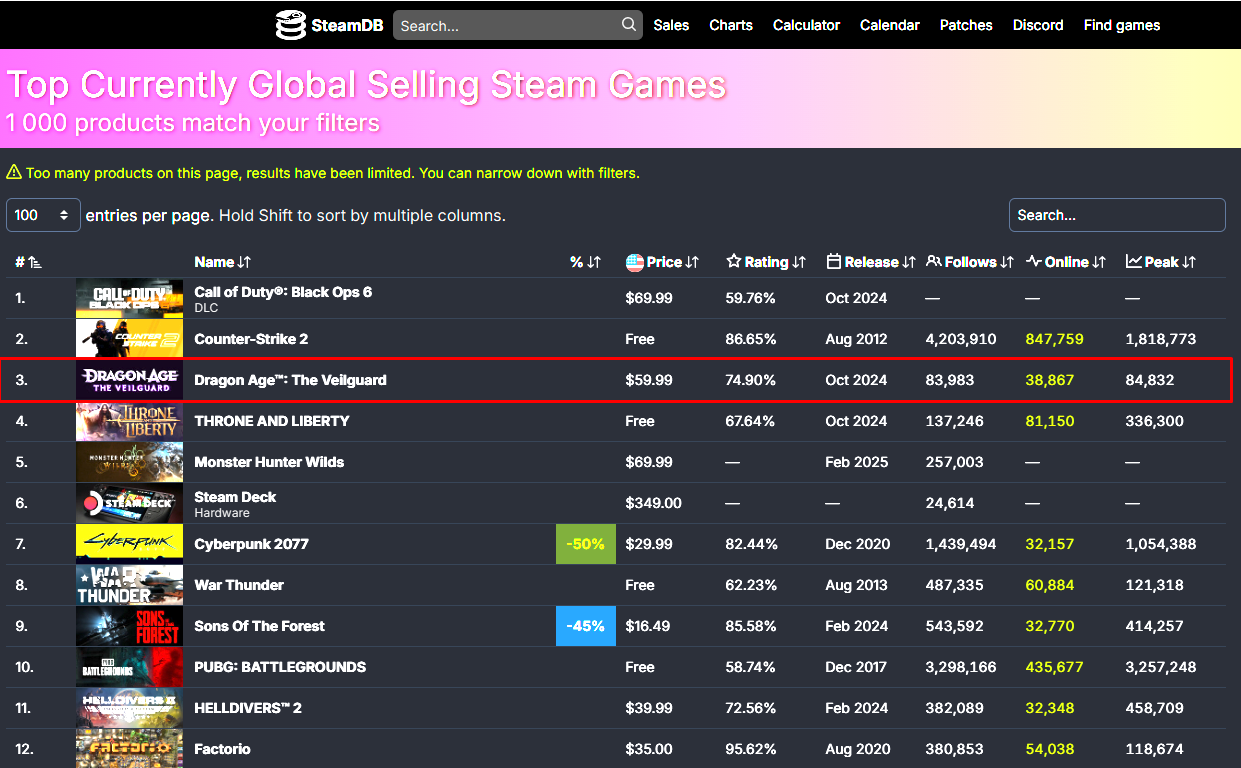Screen dimensions: 1241x768
Task: Click the Helldivers 2 thumbnail image
Action: [x=130, y=708]
